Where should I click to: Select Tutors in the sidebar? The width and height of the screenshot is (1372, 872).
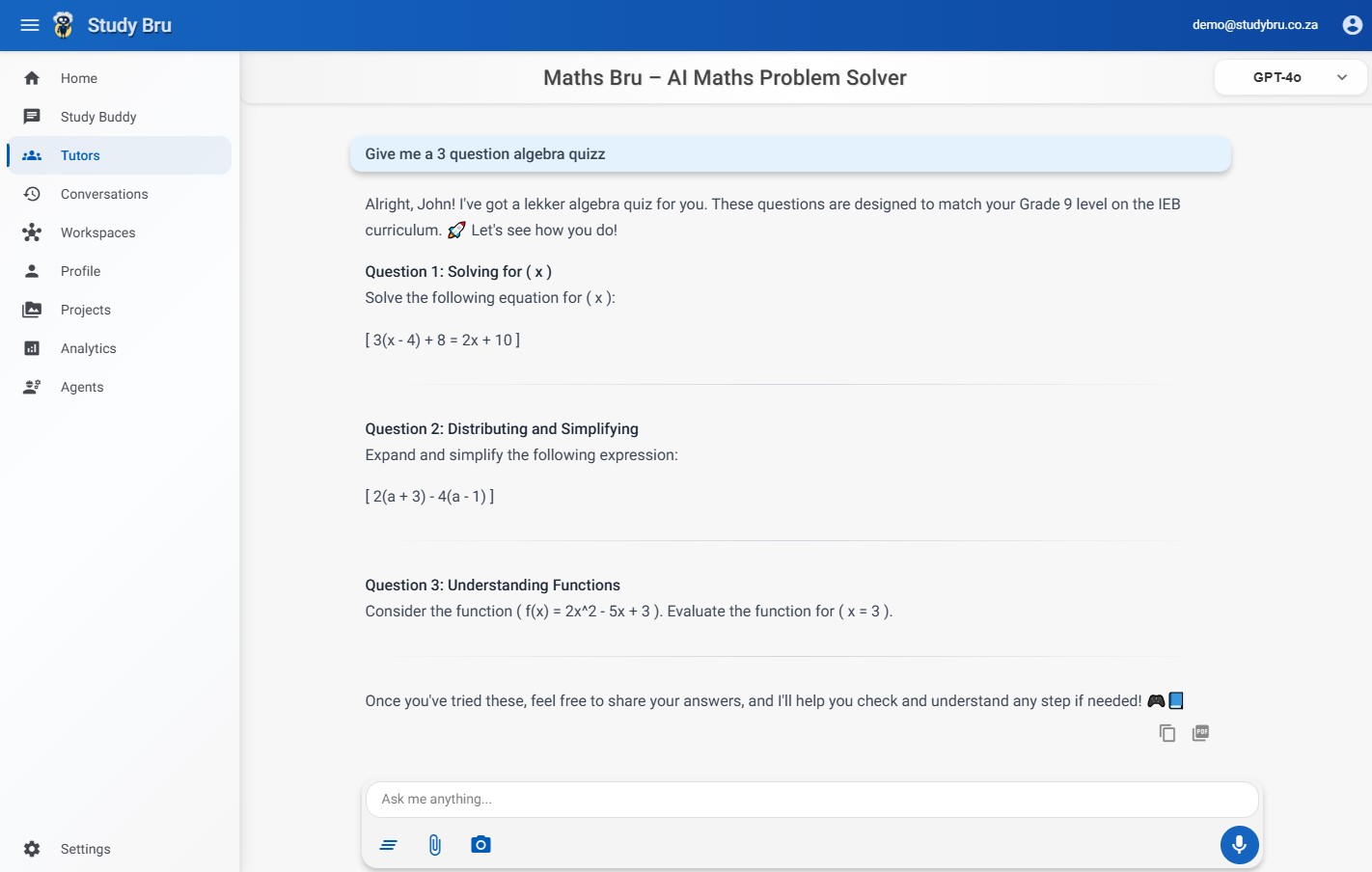pyautogui.click(x=80, y=155)
